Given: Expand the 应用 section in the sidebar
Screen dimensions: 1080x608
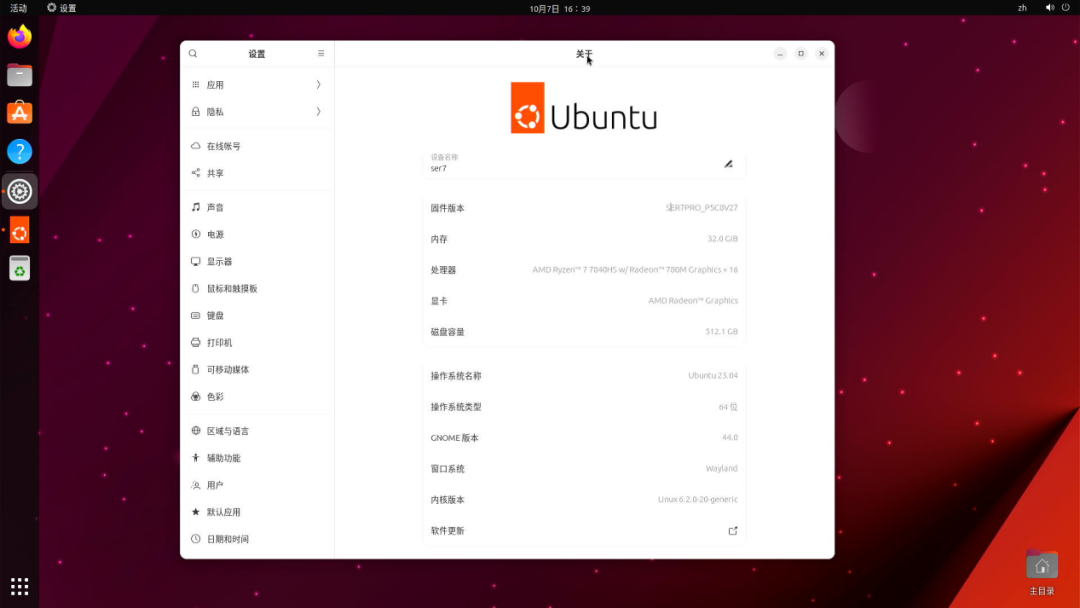Looking at the screenshot, I should 257,84.
